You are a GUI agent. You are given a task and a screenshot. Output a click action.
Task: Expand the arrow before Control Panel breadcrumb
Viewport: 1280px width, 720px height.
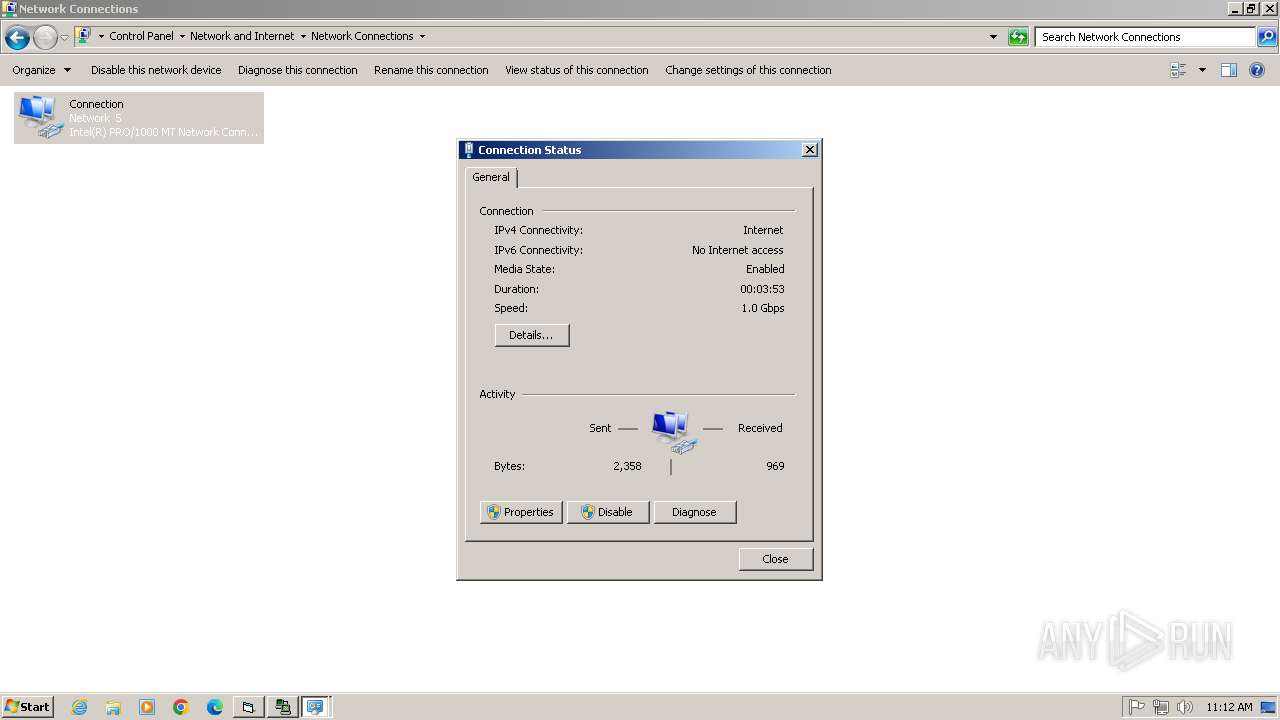pos(101,37)
